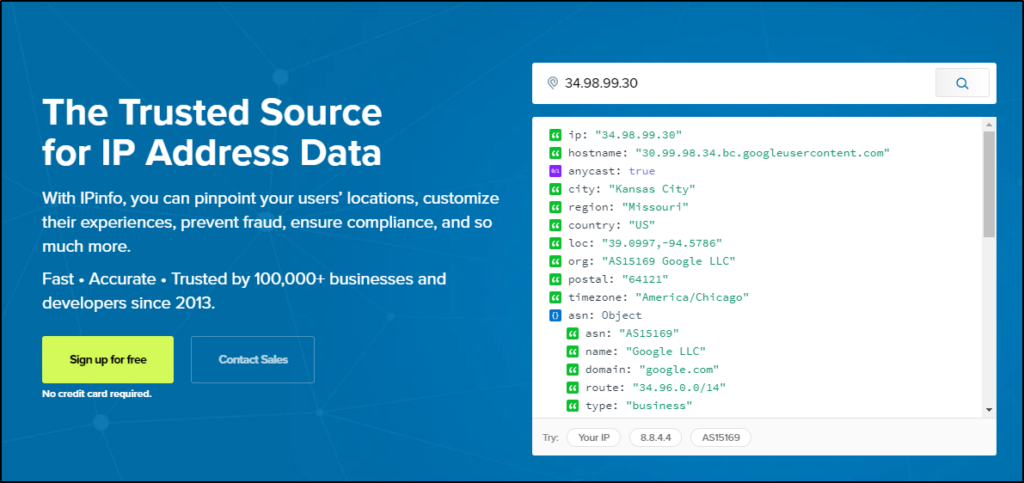The image size is (1024, 483).
Task: Click string icon beside name field
Action: coord(573,352)
